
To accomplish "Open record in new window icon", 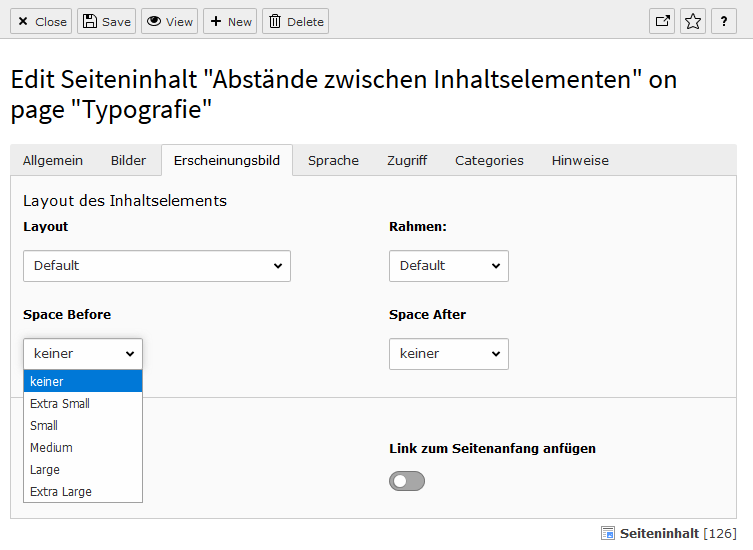I will tap(662, 21).
